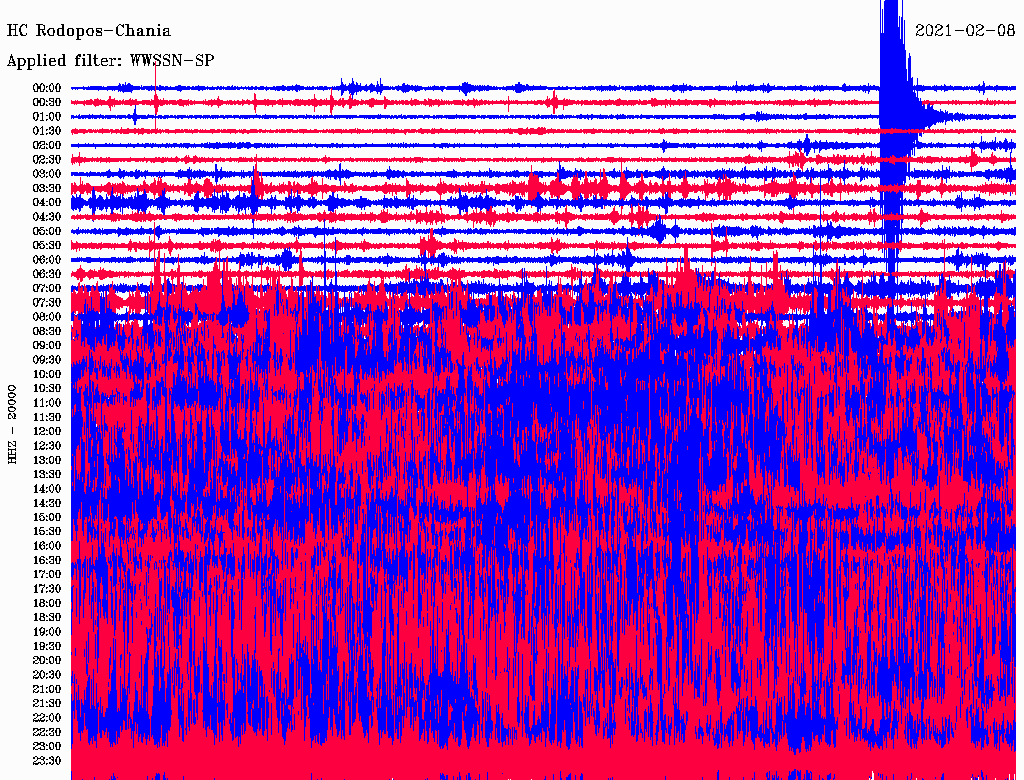1024x780 pixels.
Task: Click the 09:00 time label
Action: (x=47, y=346)
